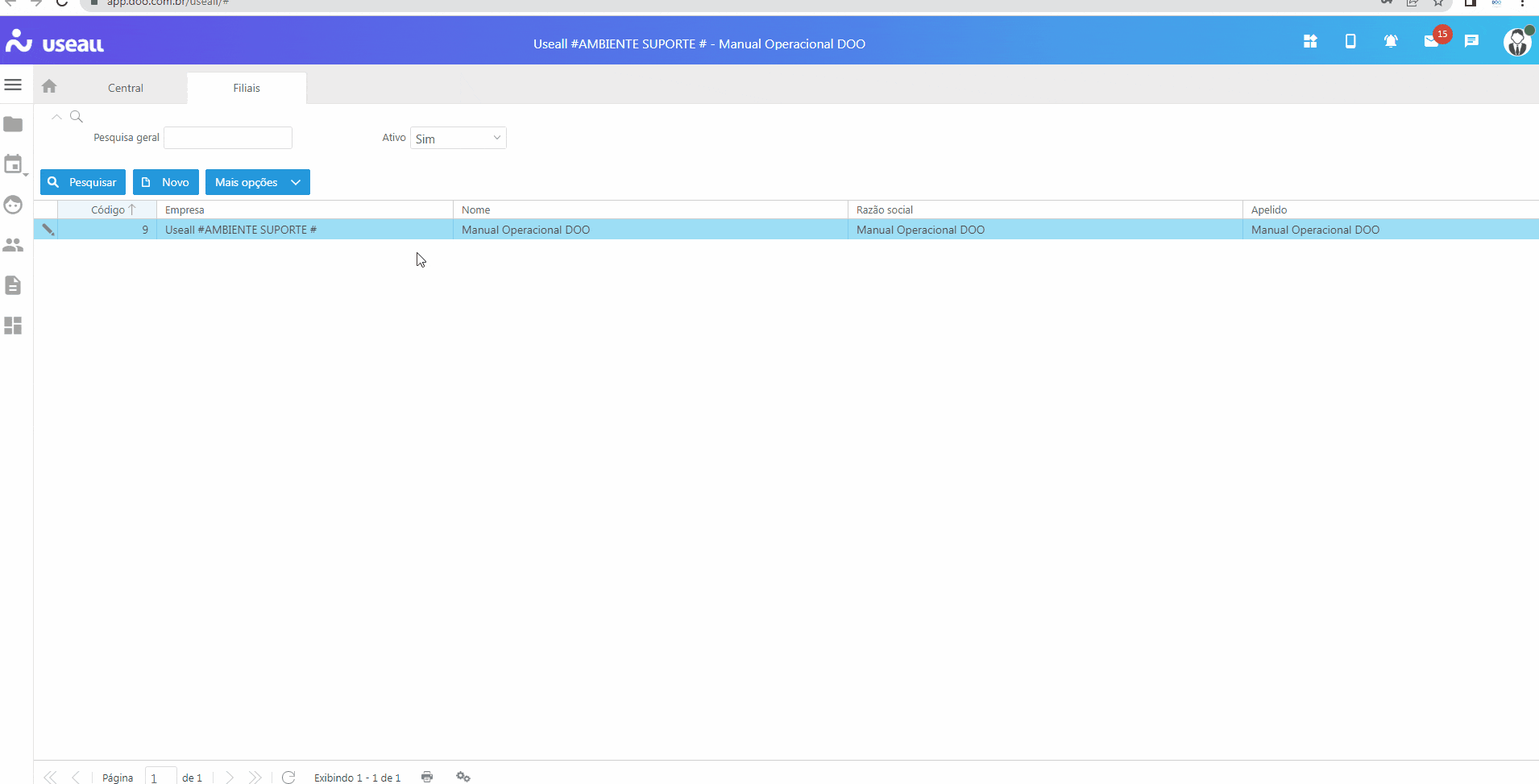Go to the last page arrow

click(255, 777)
